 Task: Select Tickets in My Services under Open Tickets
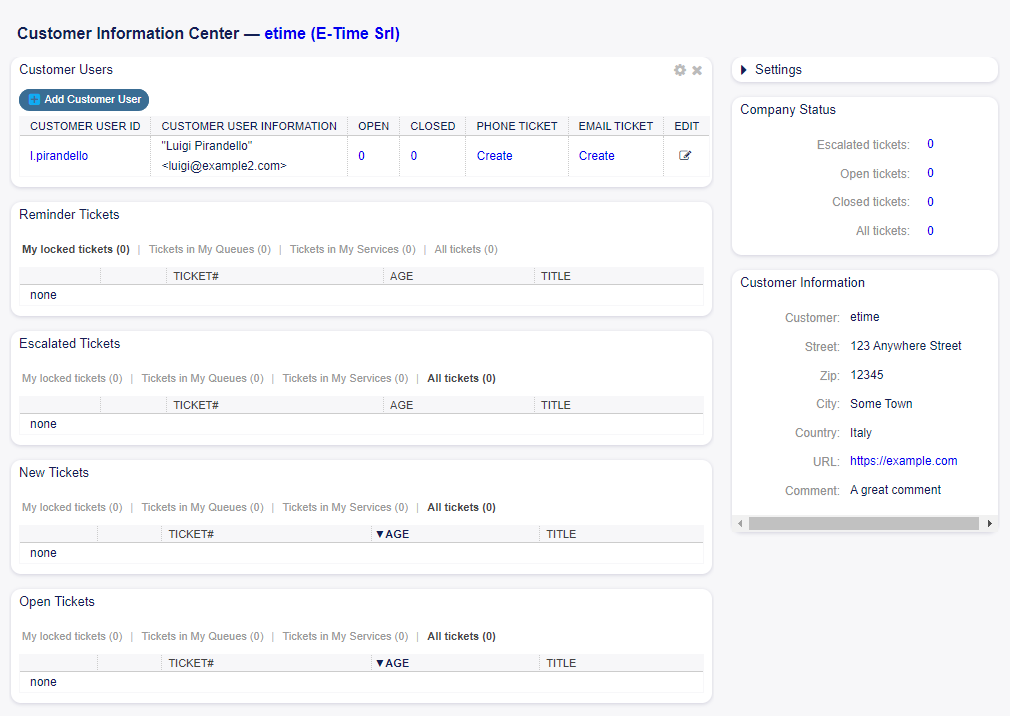345,636
